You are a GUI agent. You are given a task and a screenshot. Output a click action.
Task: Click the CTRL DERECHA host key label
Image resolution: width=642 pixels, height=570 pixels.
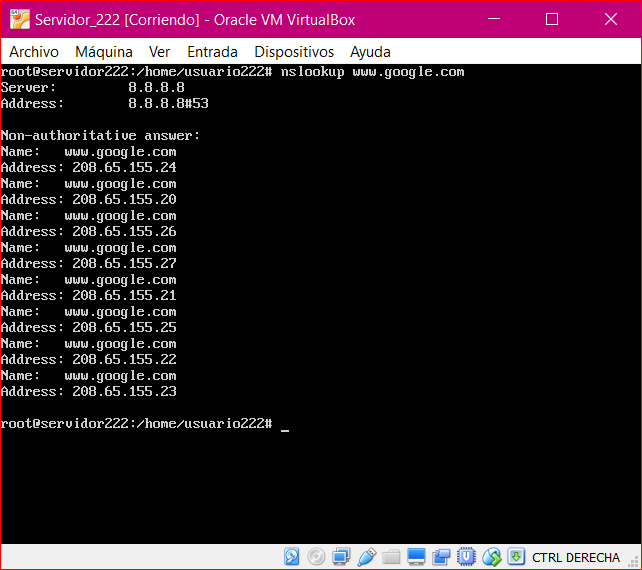click(576, 557)
